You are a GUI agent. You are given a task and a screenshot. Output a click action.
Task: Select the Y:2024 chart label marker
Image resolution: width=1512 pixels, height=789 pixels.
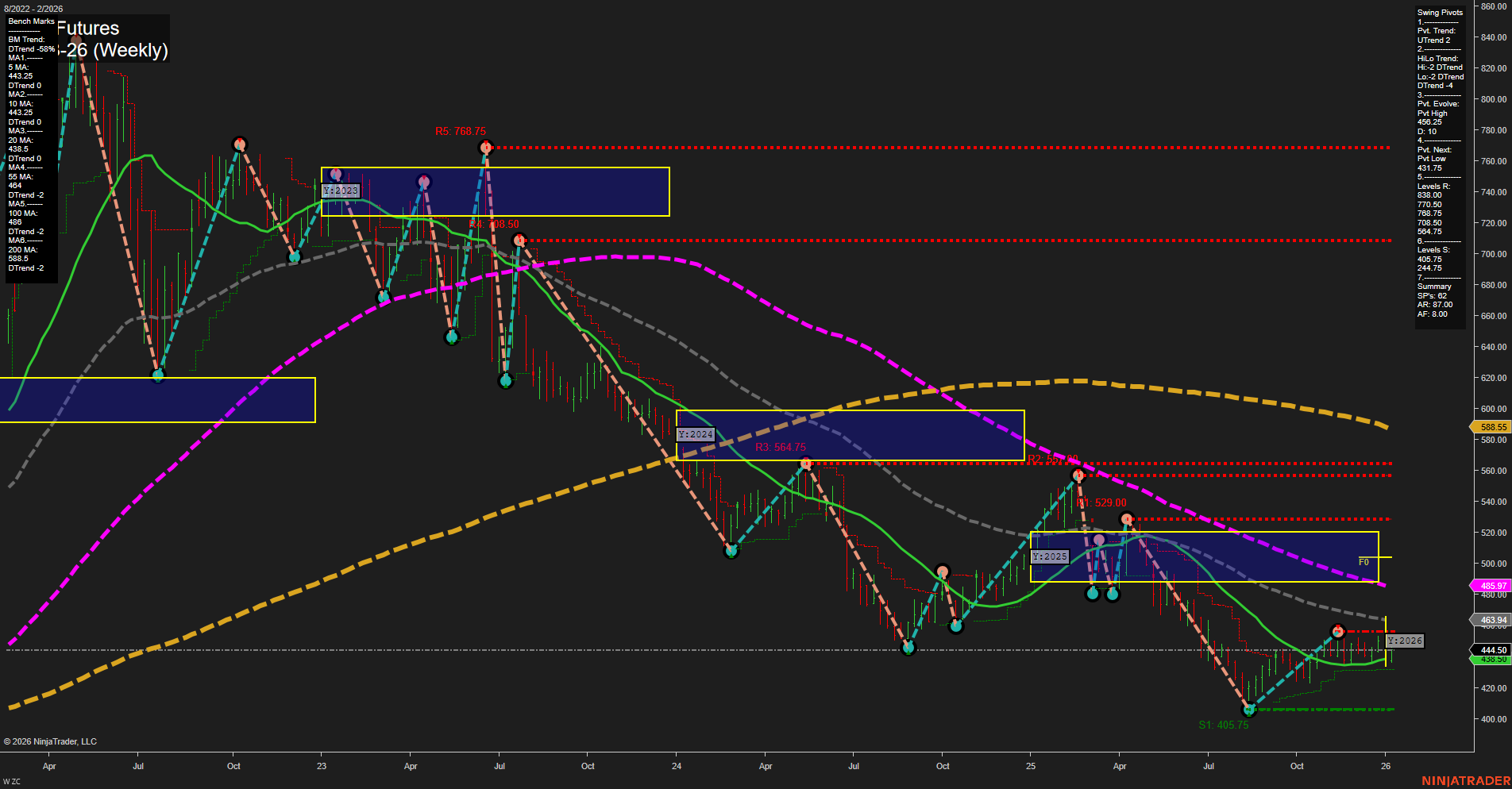695,434
